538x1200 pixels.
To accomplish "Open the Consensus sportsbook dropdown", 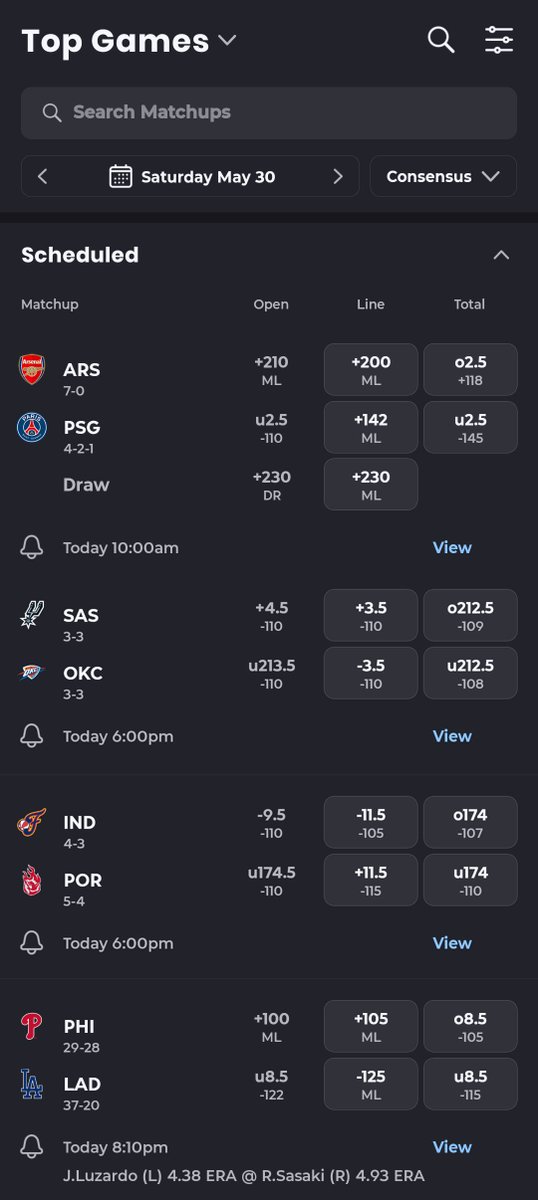I will (443, 176).
